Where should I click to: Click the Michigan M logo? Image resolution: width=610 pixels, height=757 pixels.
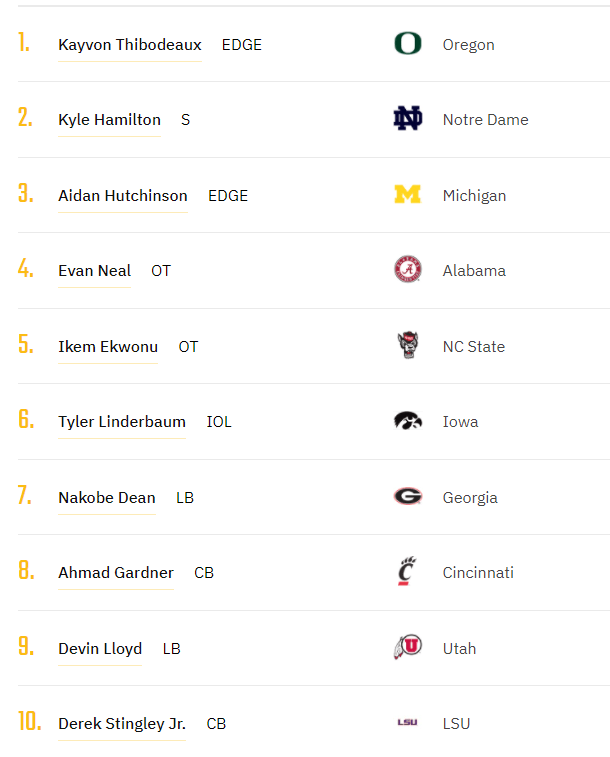407,195
